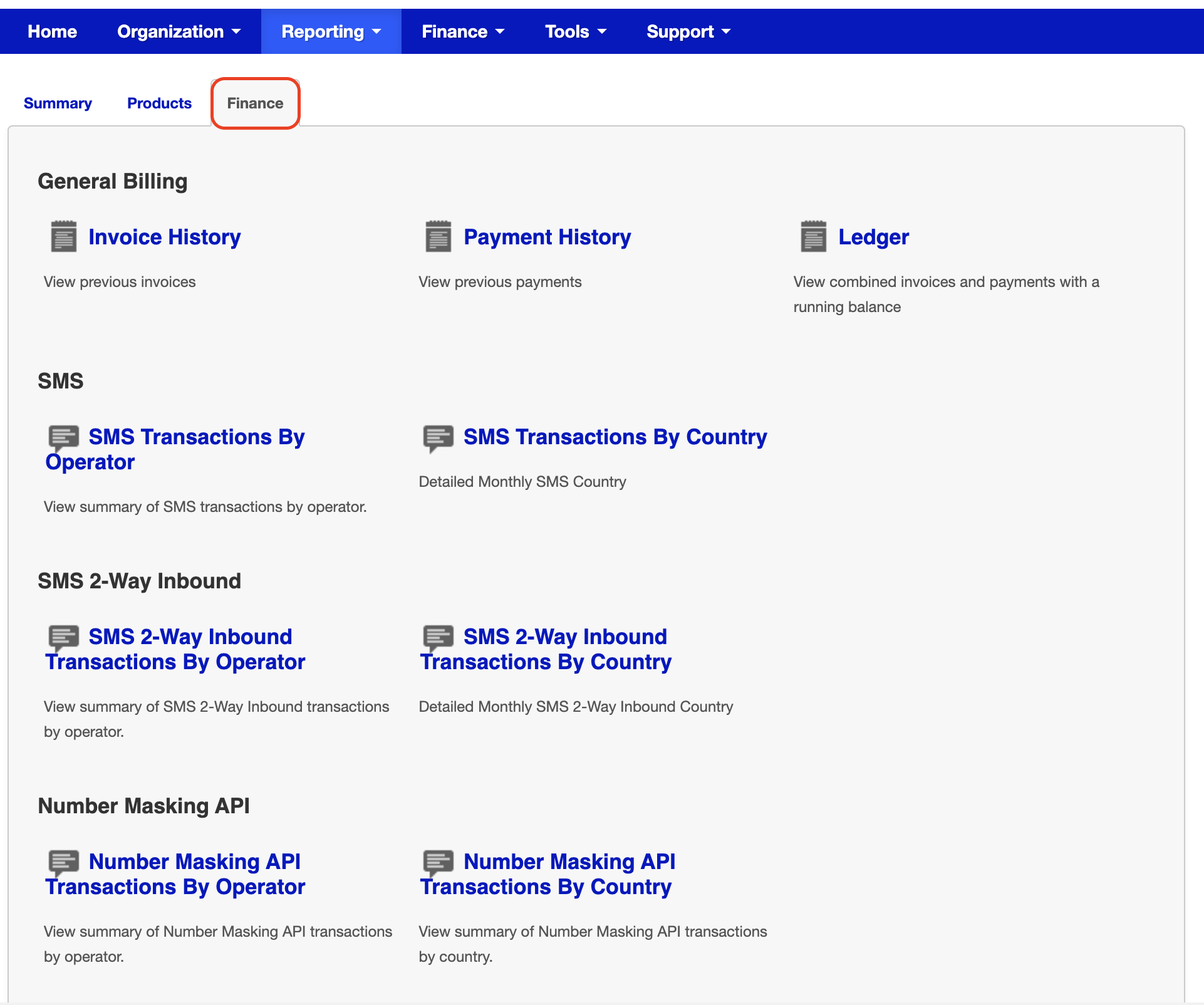Image resolution: width=1204 pixels, height=1005 pixels.
Task: Click the 'Number Masking API' section heading
Action: [143, 806]
